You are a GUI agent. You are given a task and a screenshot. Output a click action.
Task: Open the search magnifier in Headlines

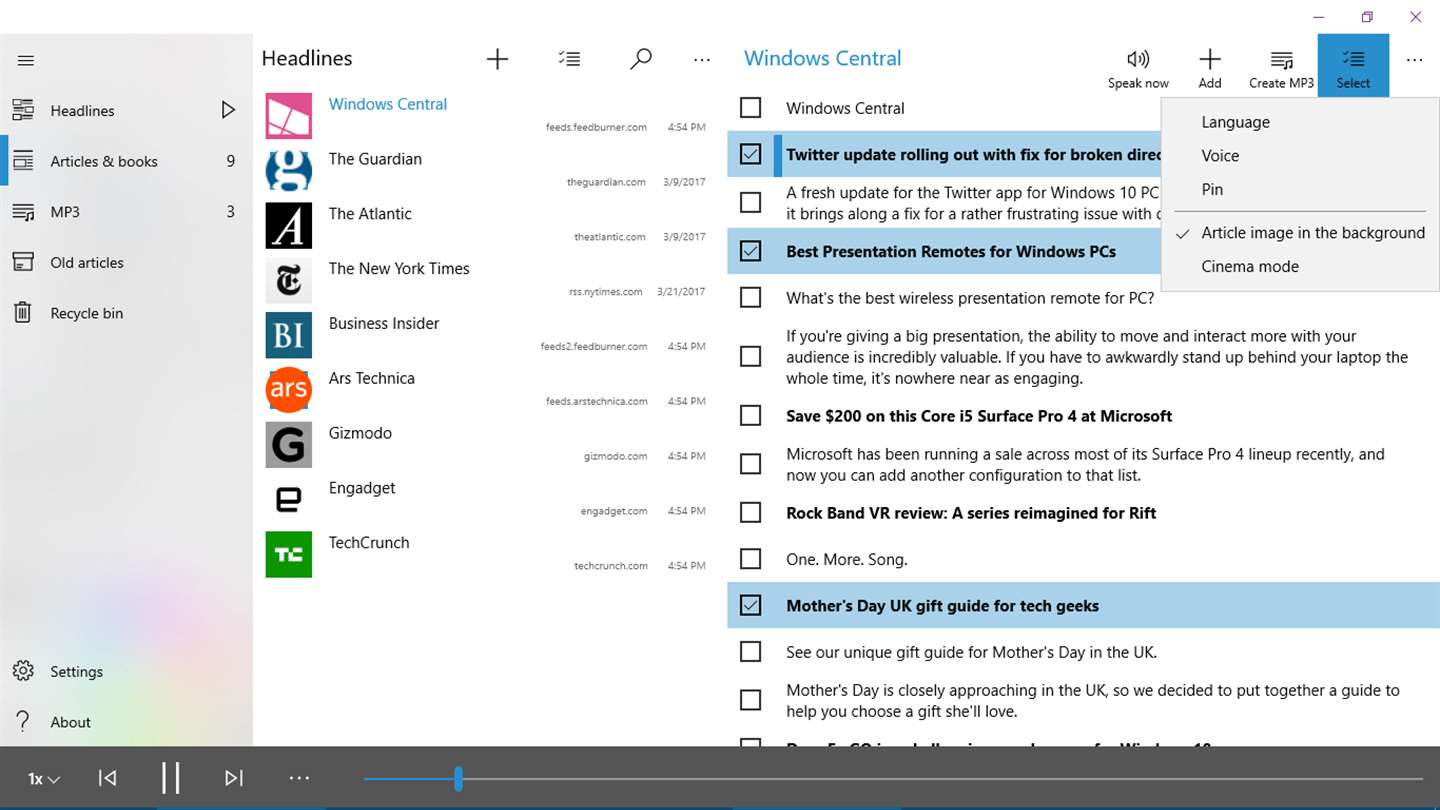pyautogui.click(x=640, y=59)
